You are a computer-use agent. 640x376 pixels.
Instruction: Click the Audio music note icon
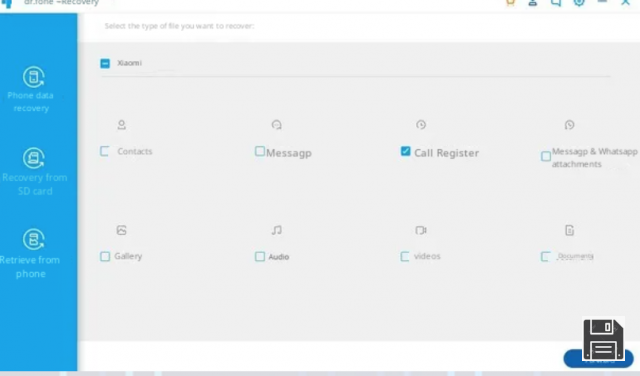[277, 230]
